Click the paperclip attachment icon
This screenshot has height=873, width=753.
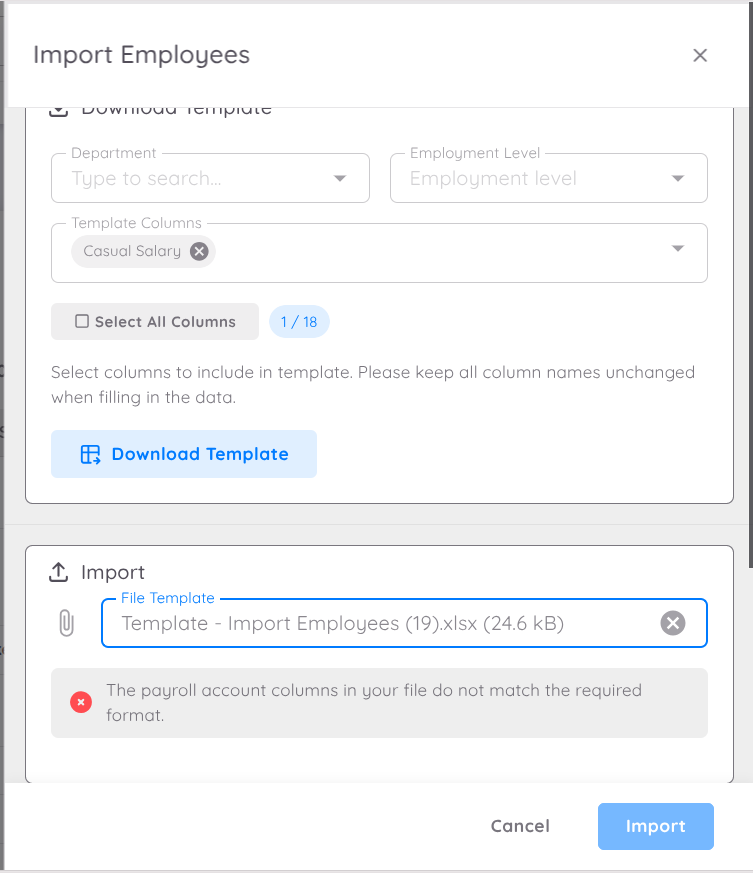(x=66, y=623)
